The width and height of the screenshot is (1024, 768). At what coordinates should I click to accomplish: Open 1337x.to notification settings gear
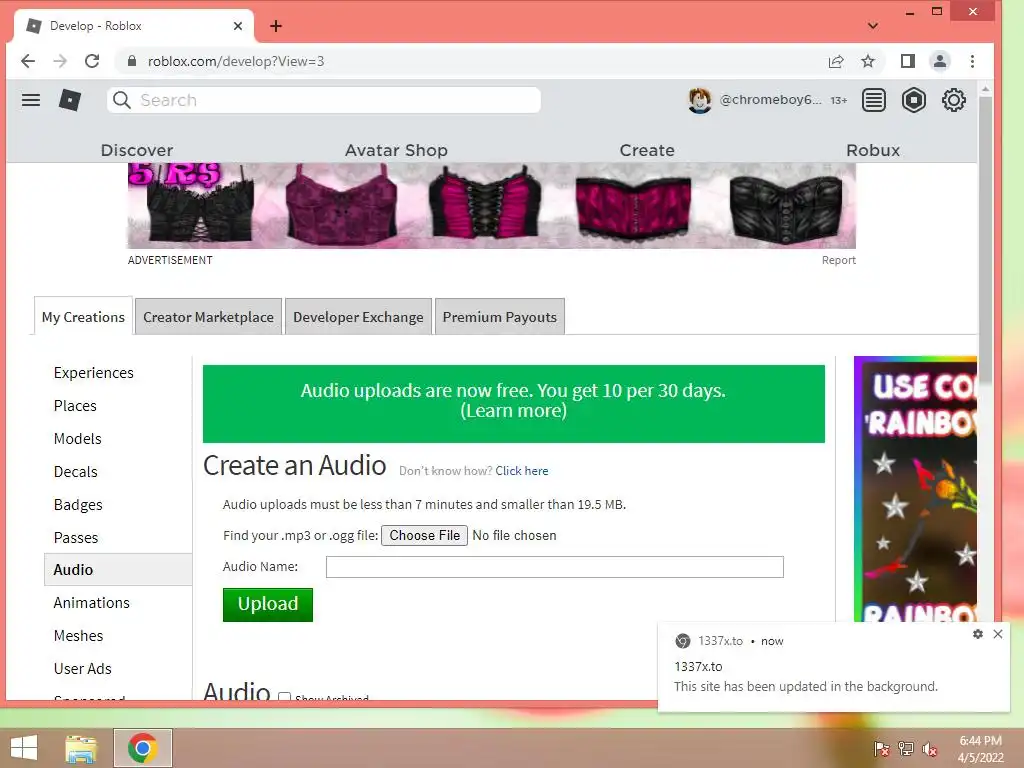[x=978, y=634]
